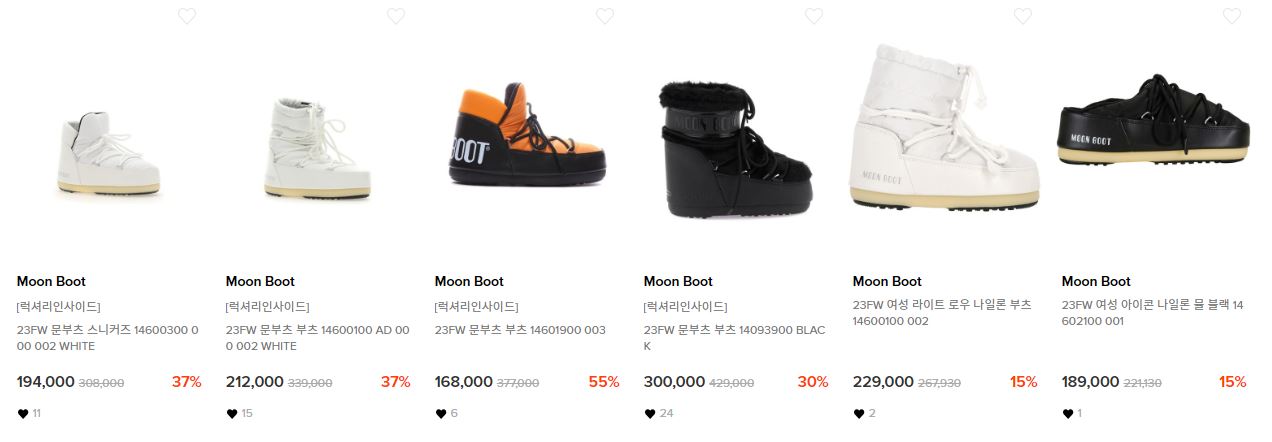Open the 23FW 여성 라이트 로우 나일론 부츠 listing
1272x442 pixels.
coord(942,313)
